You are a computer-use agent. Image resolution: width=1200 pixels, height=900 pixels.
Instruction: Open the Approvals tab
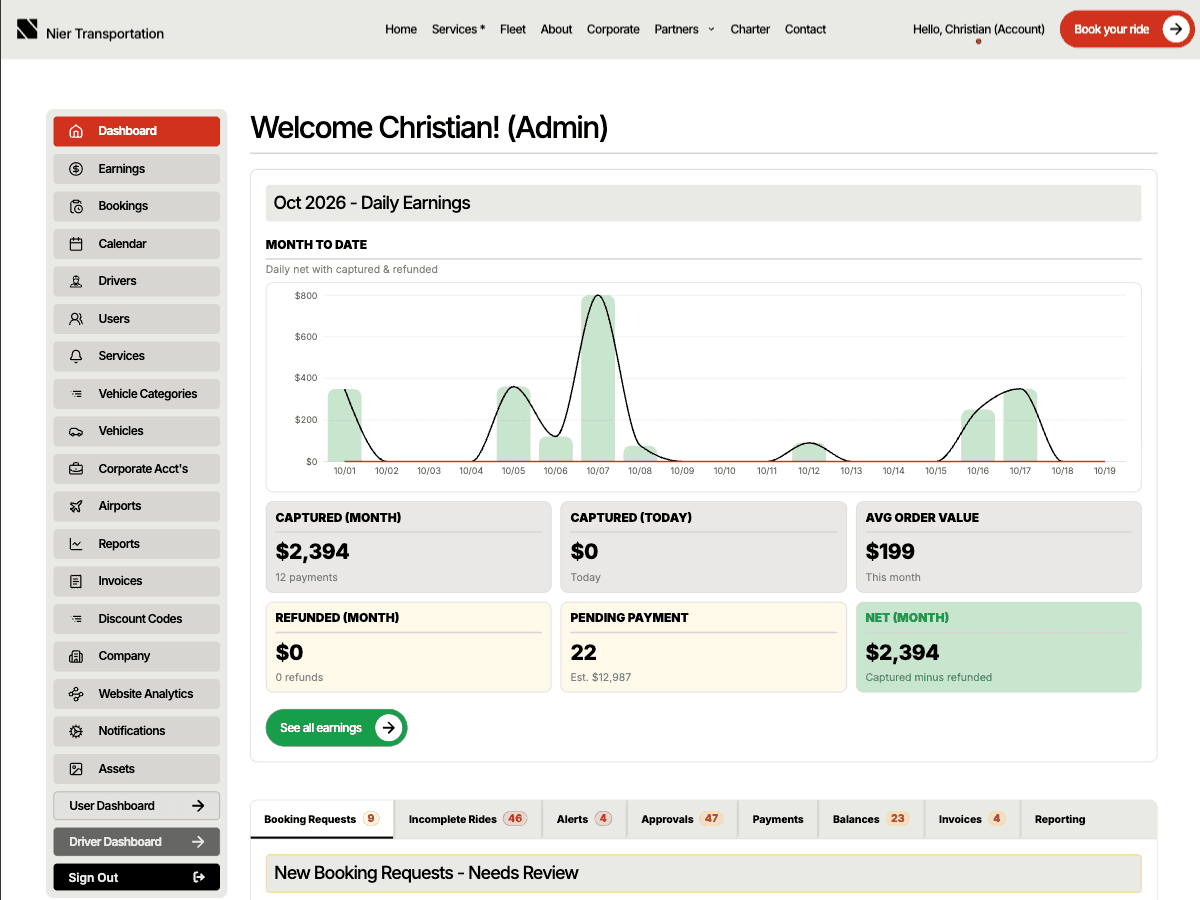click(682, 819)
